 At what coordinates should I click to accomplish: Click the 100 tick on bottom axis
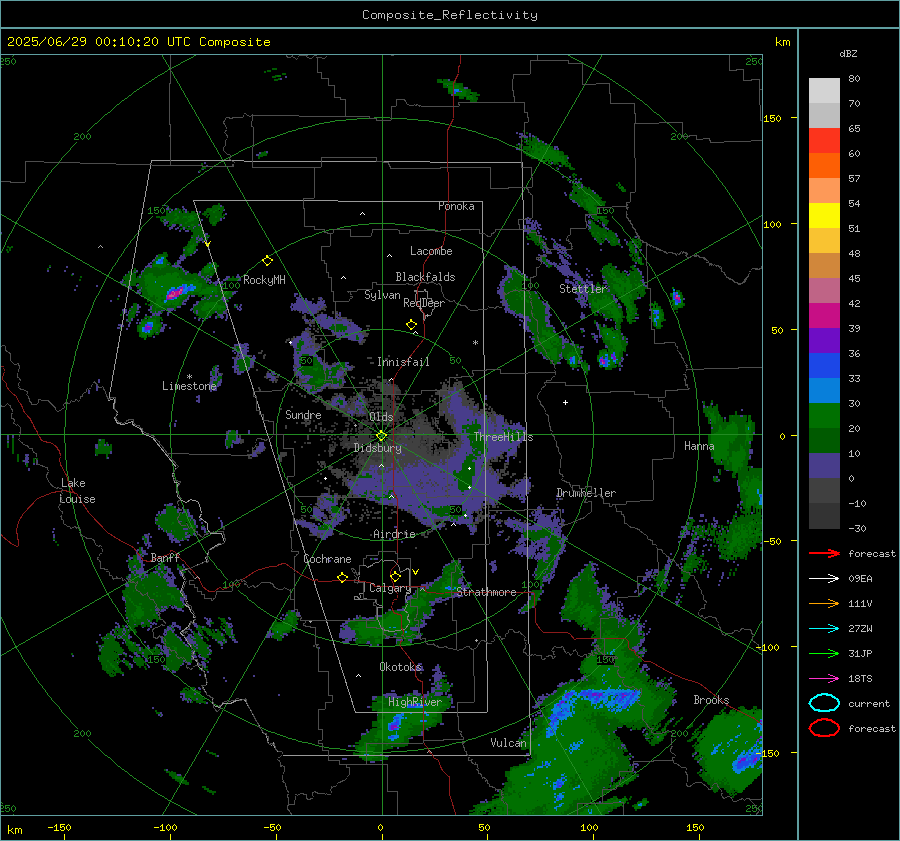coord(589,827)
